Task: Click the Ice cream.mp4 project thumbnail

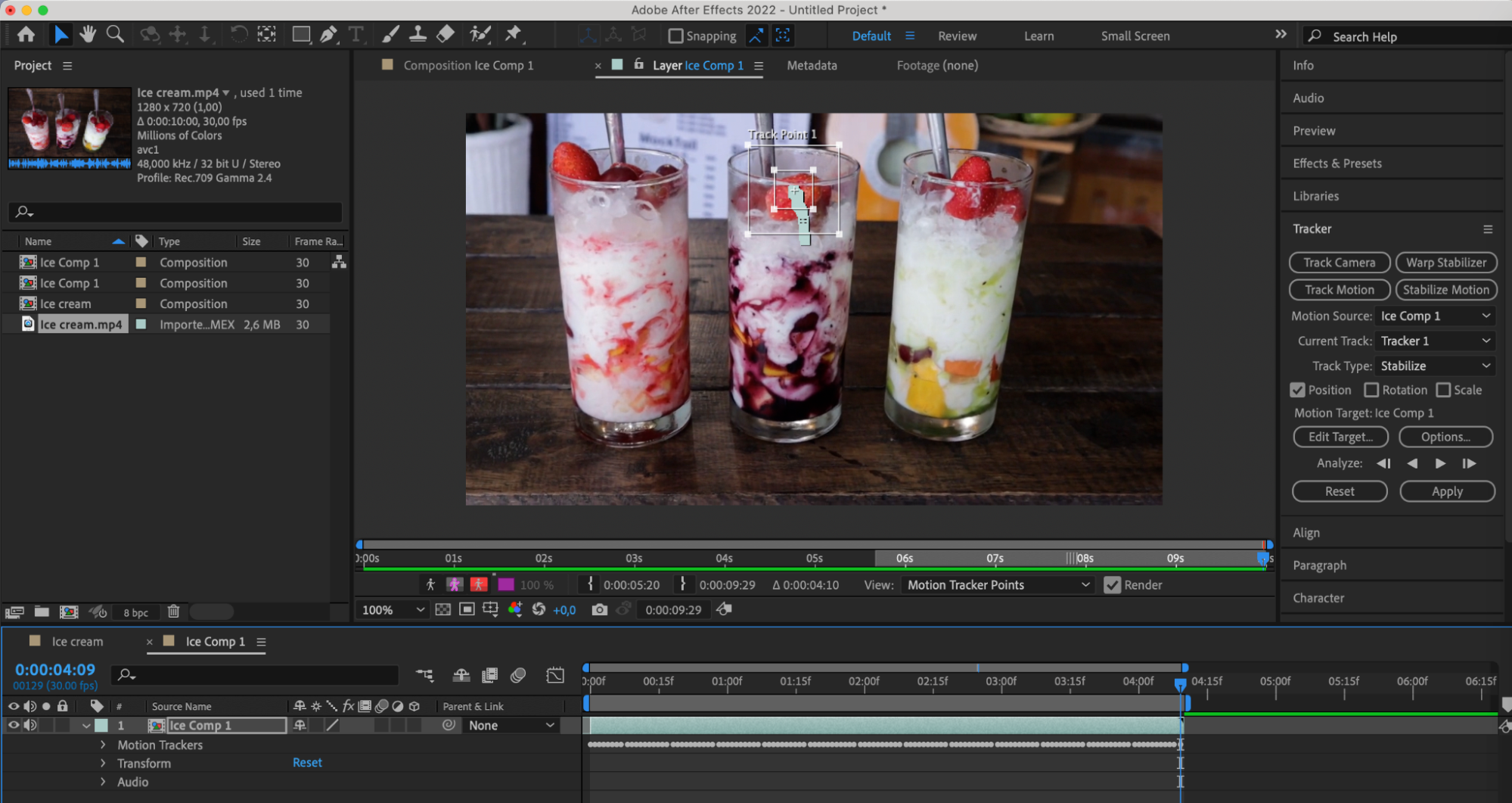Action: tap(70, 127)
